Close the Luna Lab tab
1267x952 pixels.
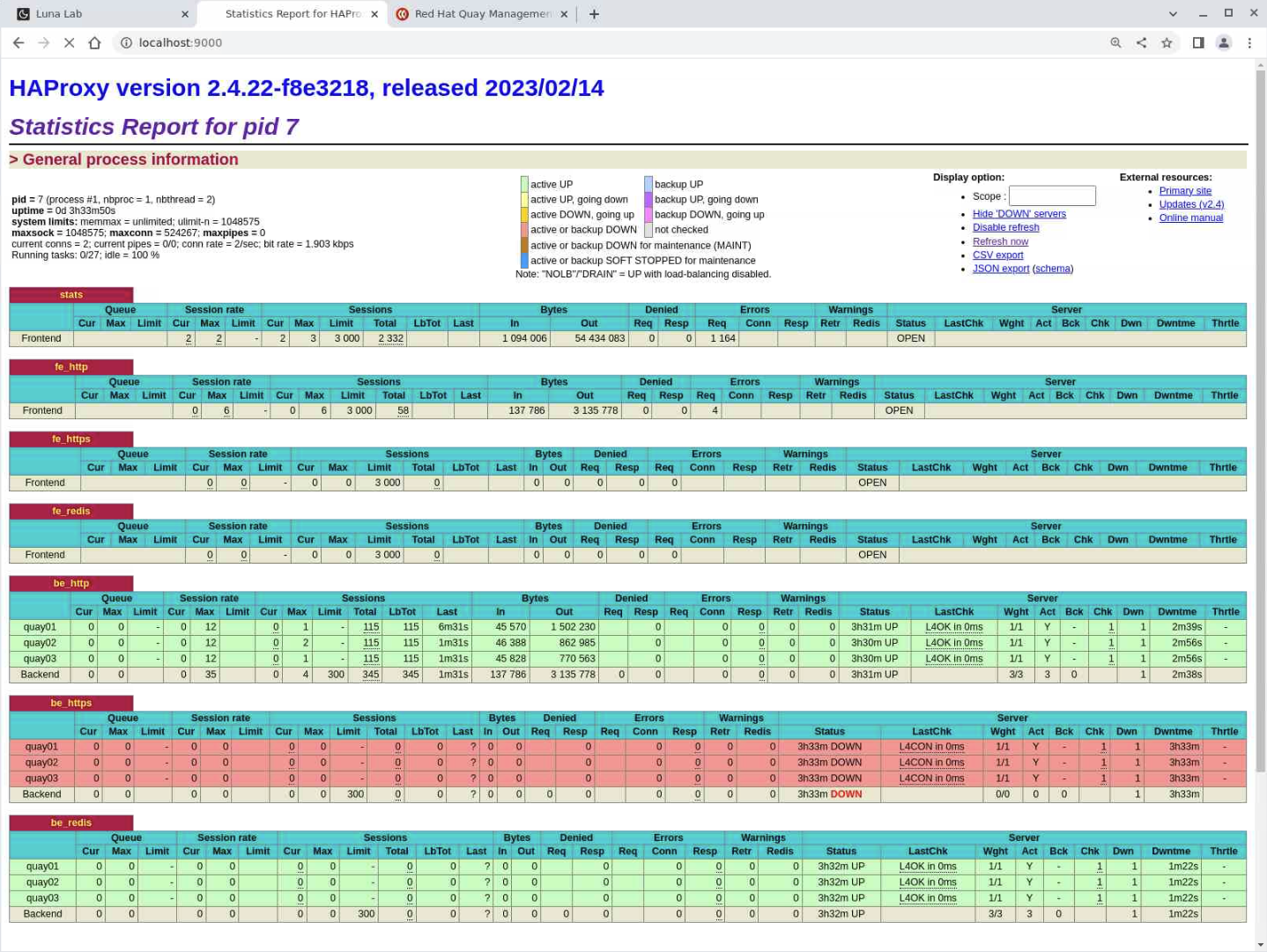point(184,14)
